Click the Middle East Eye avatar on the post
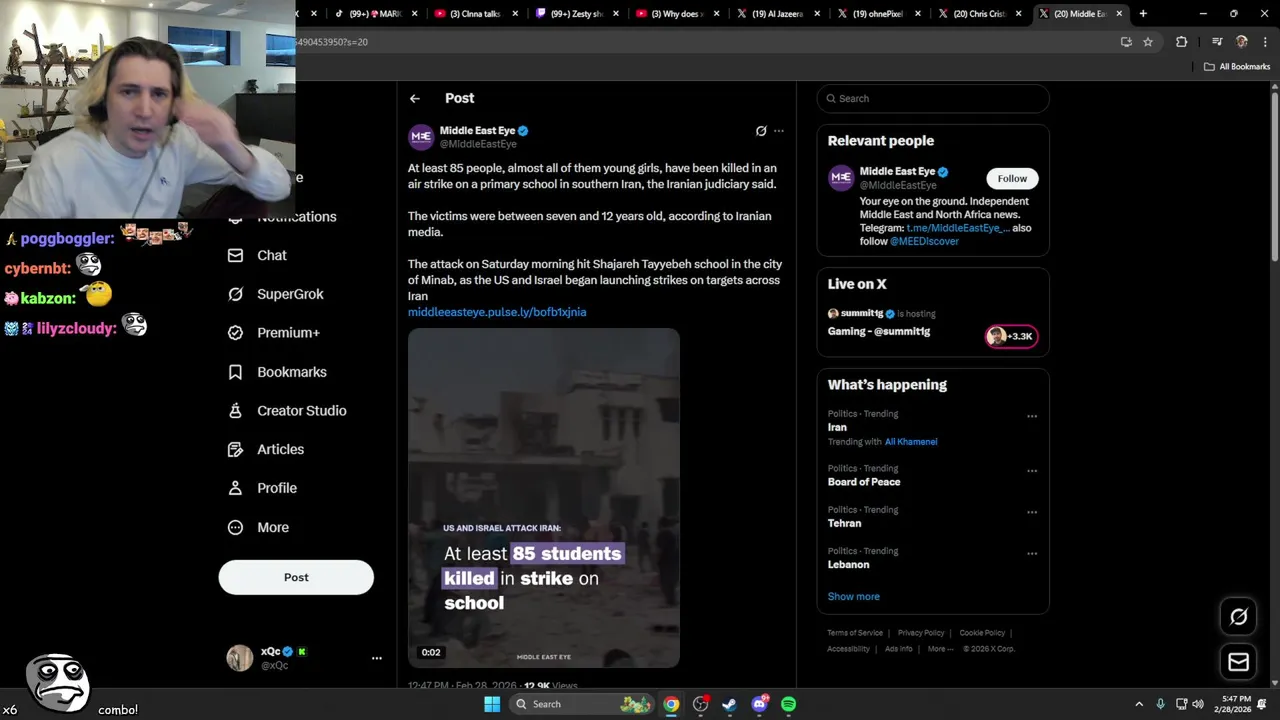 click(421, 137)
